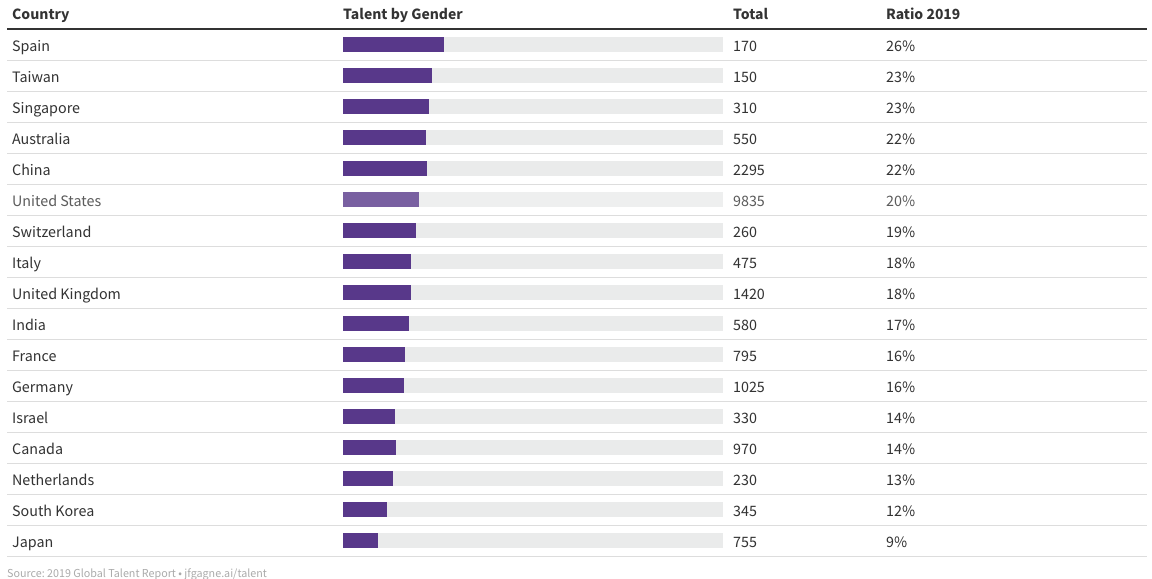The width and height of the screenshot is (1152, 579).
Task: Click the United States total 9835
Action: tap(749, 201)
